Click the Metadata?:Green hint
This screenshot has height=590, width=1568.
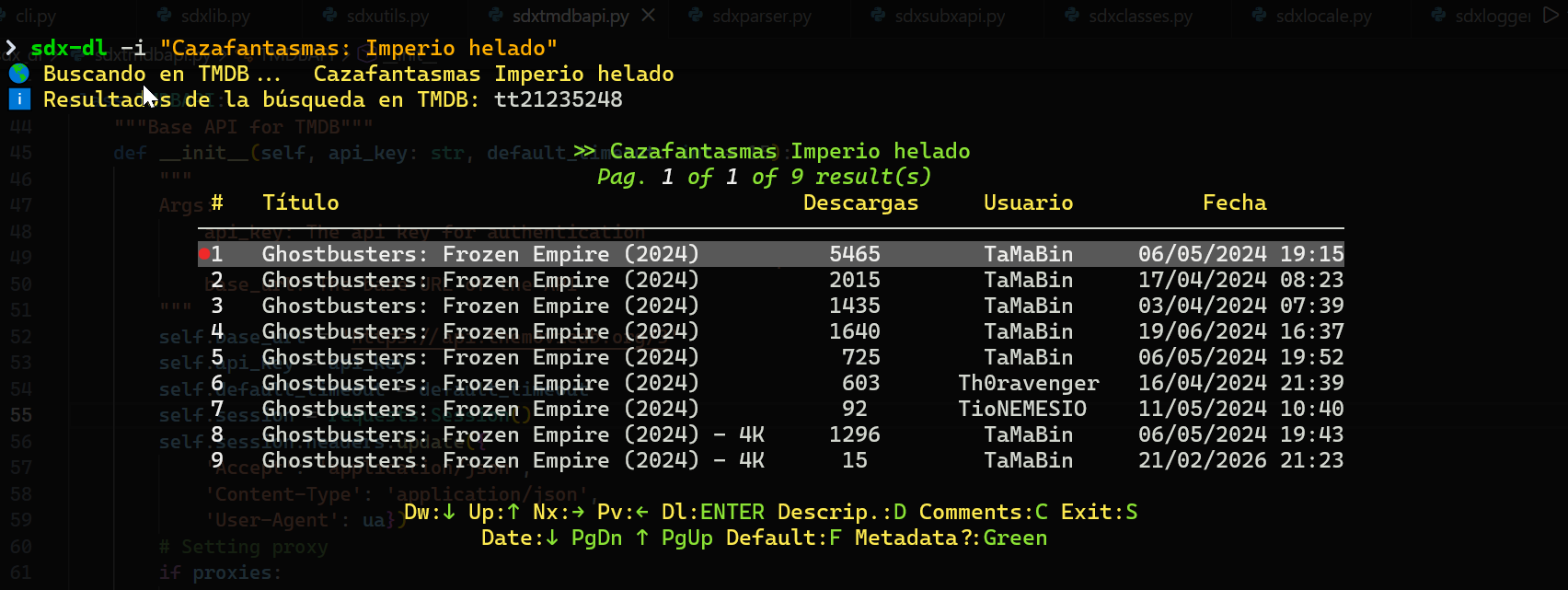(x=951, y=538)
